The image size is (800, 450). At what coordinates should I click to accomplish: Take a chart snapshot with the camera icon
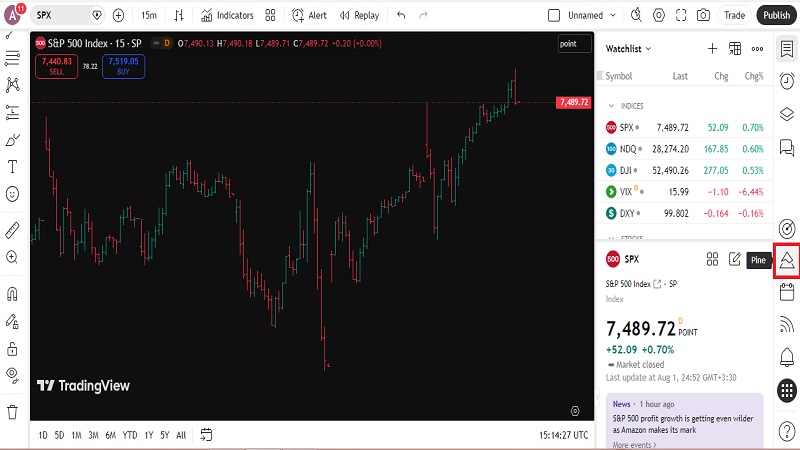[x=703, y=15]
